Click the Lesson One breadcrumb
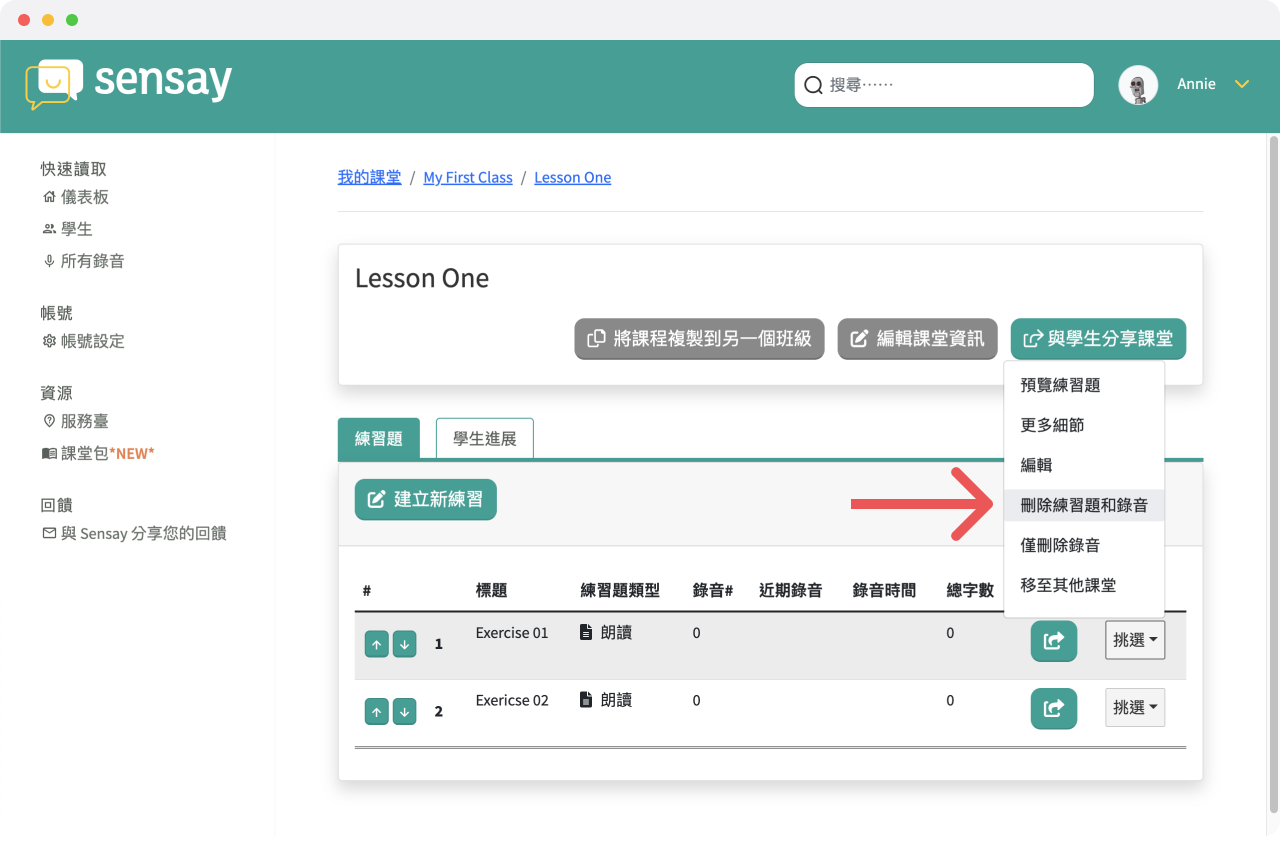This screenshot has height=850, width=1280. [x=573, y=177]
